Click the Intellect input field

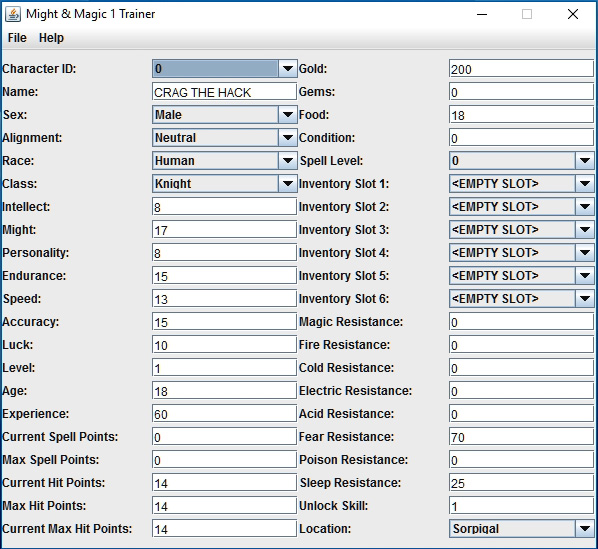pos(224,207)
